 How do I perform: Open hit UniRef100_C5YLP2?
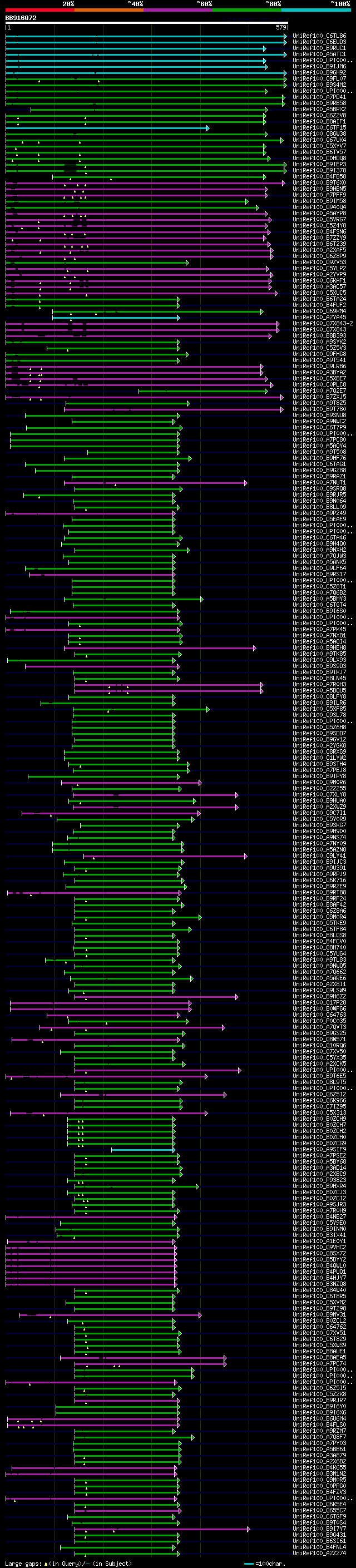(319, 269)
